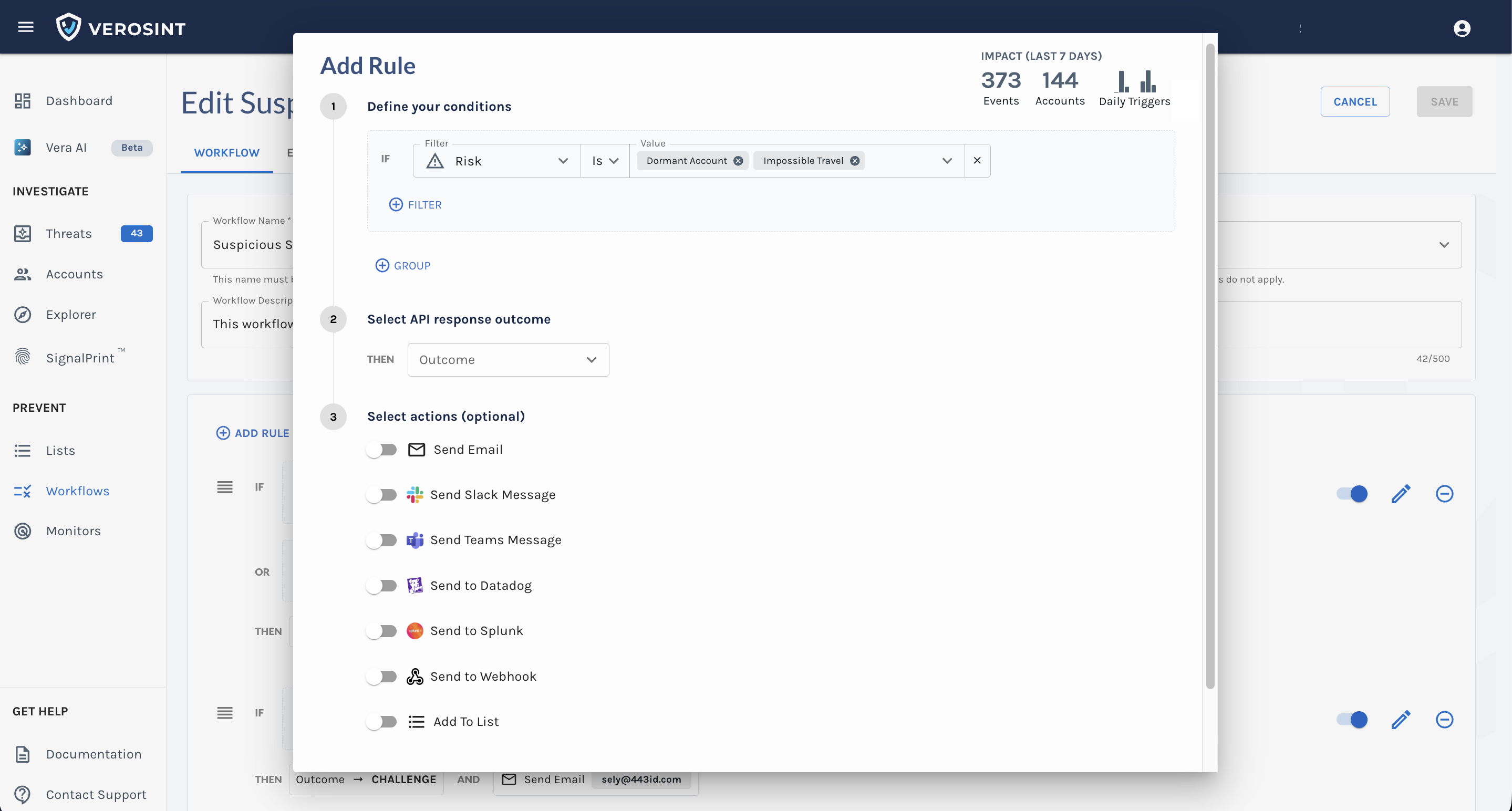1512x811 pixels.
Task: Click pencil edit icon on first rule
Action: (1401, 494)
